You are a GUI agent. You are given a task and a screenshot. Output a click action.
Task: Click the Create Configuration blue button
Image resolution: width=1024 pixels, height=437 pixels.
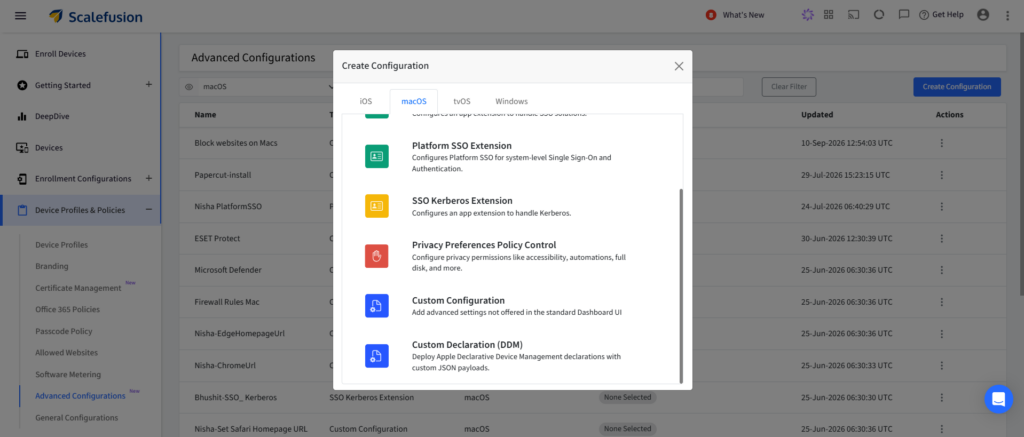[957, 87]
